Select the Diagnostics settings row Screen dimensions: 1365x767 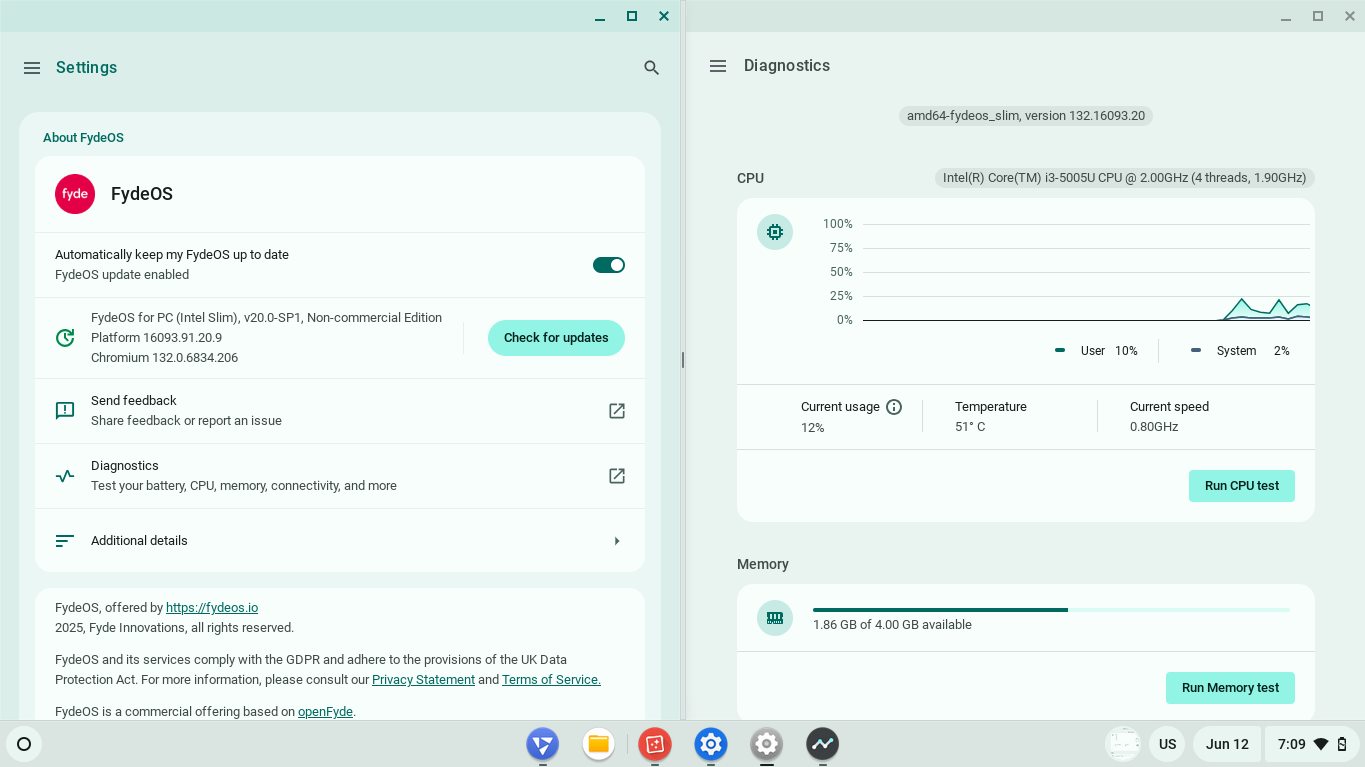coord(300,476)
